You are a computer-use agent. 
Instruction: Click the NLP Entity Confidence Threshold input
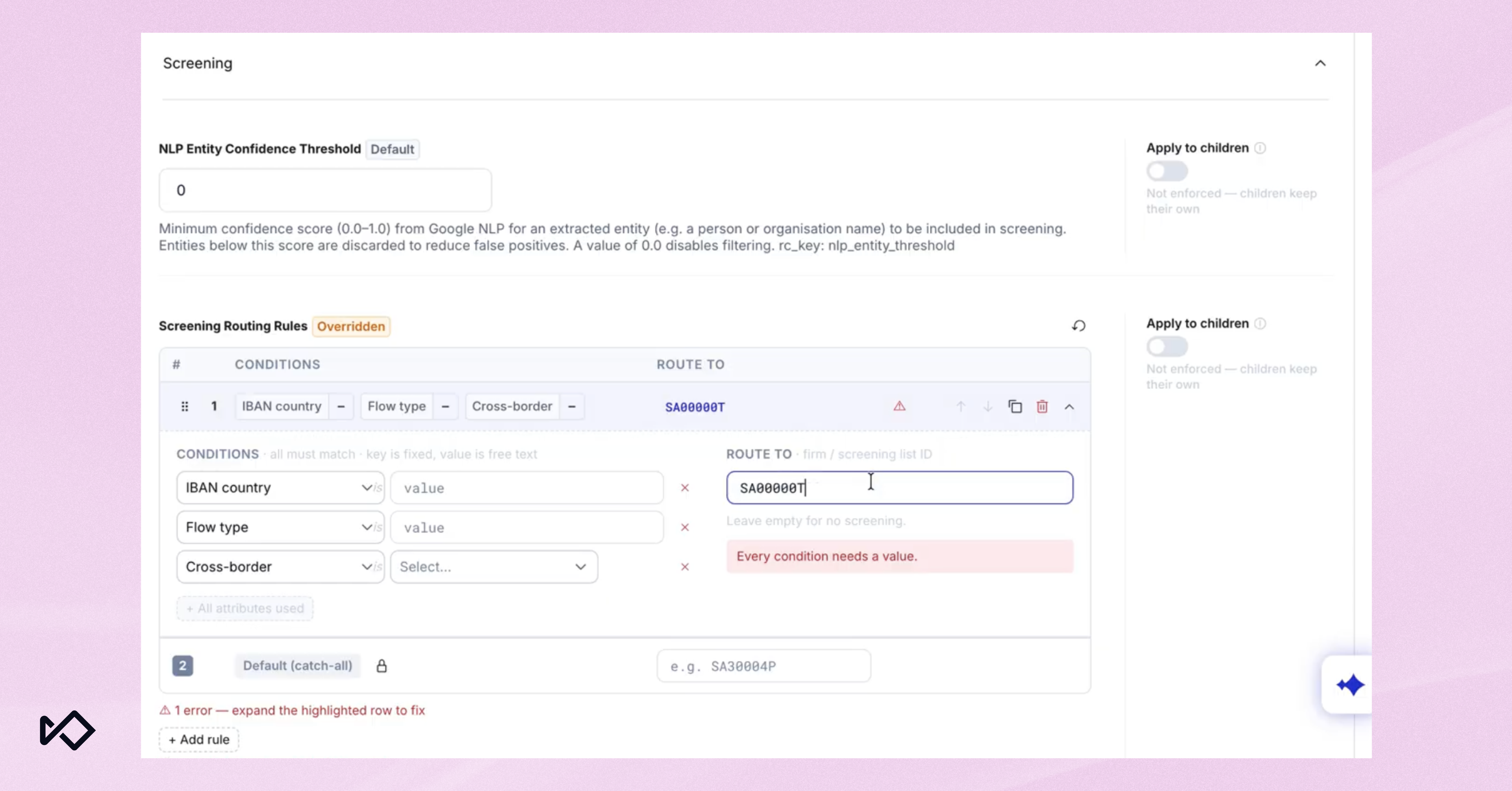click(325, 190)
